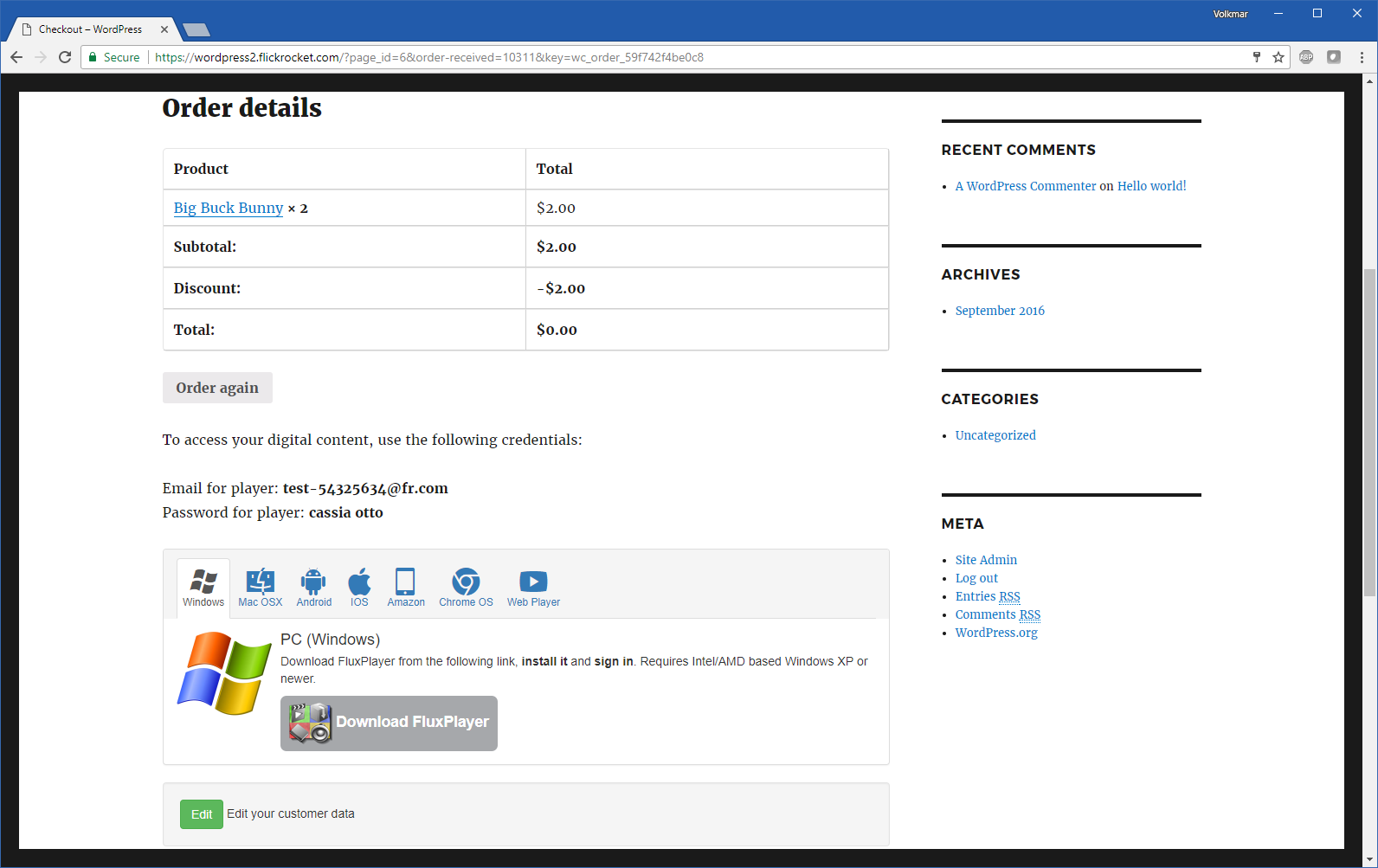
Task: Open the September 2016 archive link
Action: 1000,311
